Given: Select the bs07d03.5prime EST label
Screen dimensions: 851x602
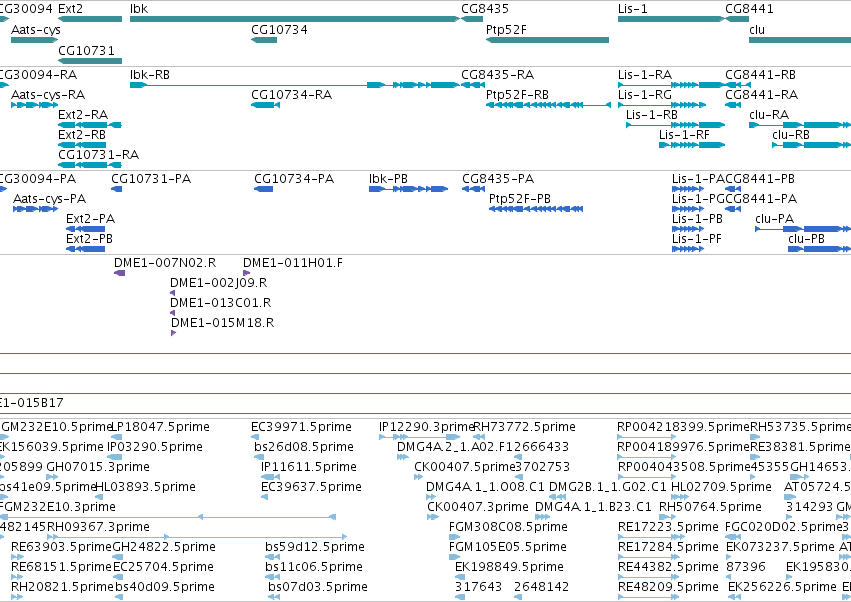Looking at the screenshot, I should (x=317, y=587).
